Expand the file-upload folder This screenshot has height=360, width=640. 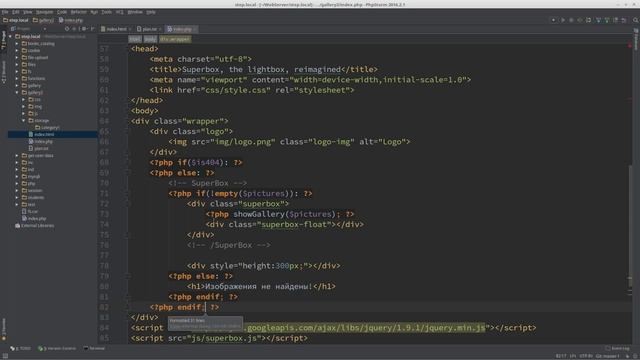[x=17, y=58]
